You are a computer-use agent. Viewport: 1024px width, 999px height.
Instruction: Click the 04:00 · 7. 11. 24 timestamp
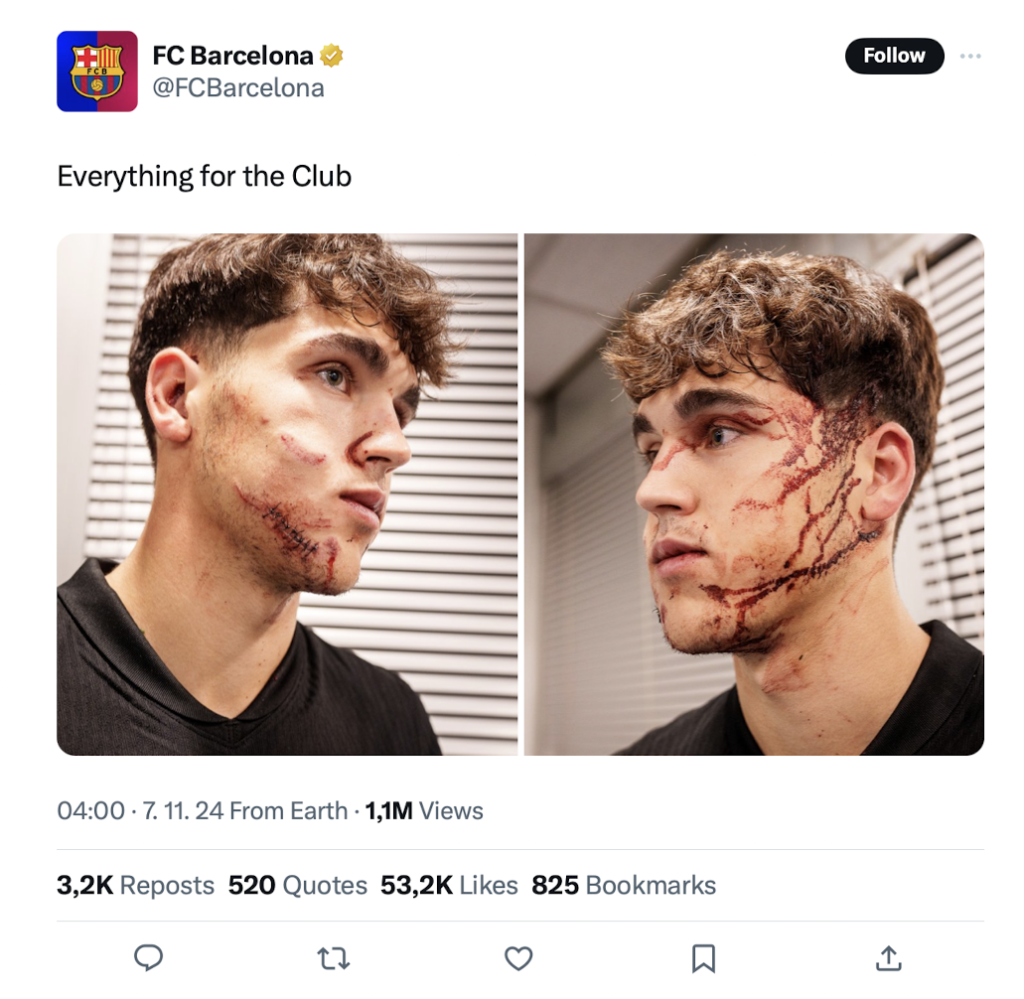[x=140, y=810]
